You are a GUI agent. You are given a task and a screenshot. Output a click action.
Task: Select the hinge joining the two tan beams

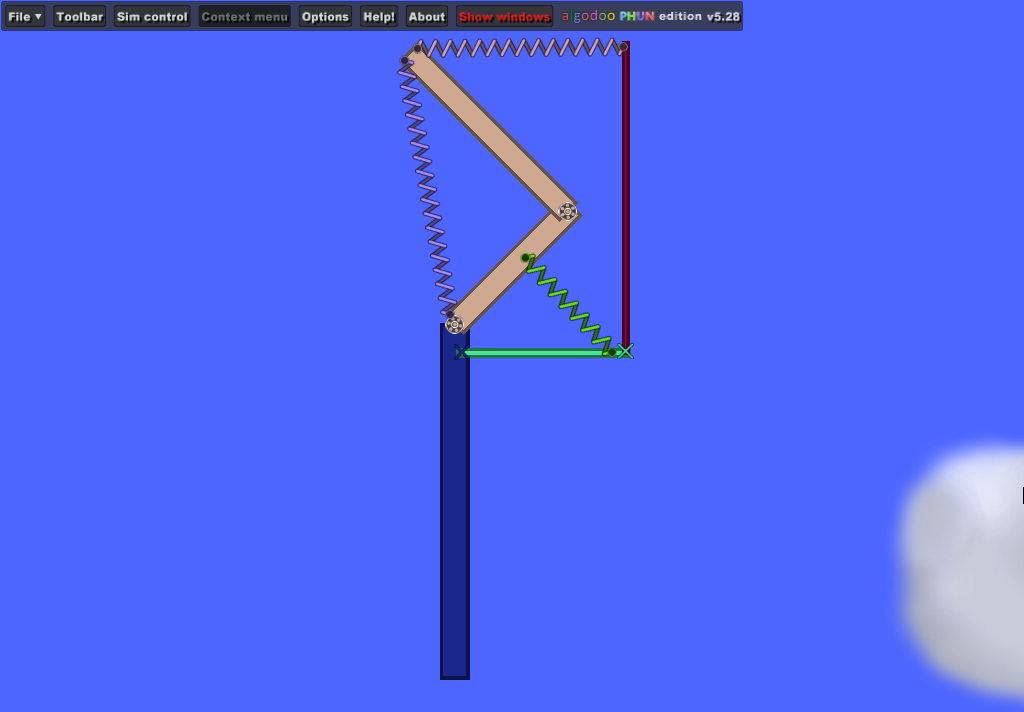click(567, 210)
